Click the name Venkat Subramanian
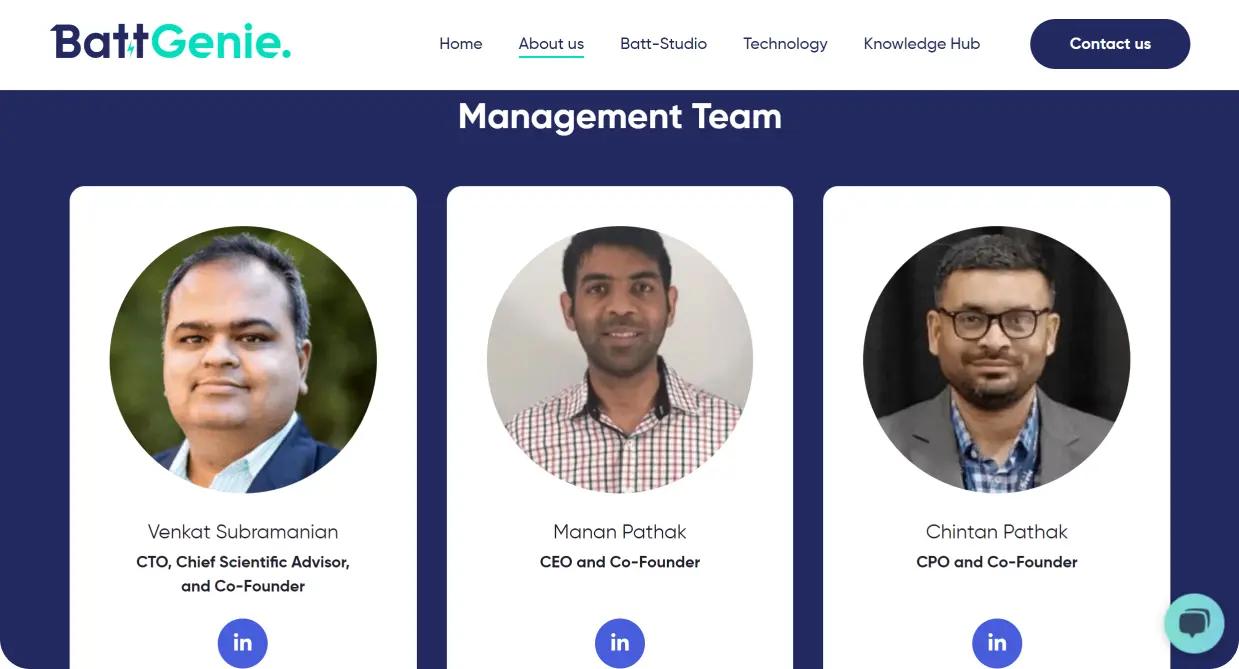 coord(243,532)
